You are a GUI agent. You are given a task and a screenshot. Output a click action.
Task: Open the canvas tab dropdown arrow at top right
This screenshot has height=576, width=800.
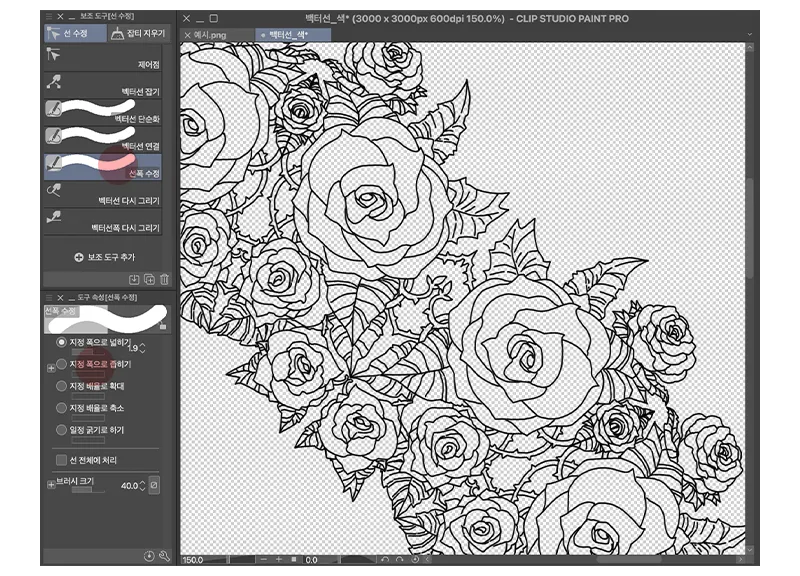point(750,34)
